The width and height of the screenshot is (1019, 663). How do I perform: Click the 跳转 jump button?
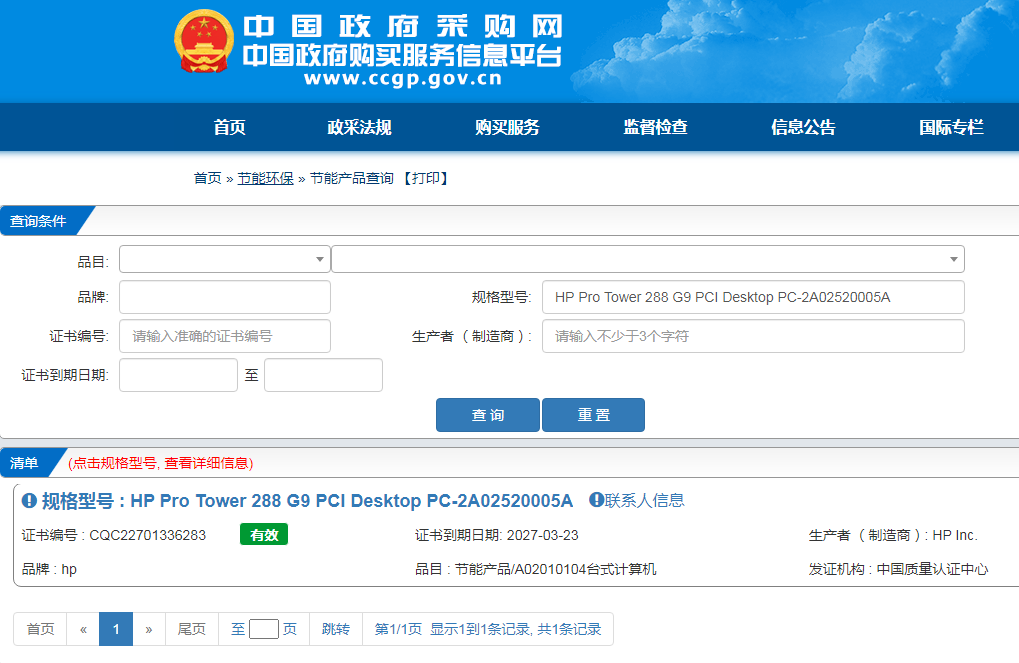pos(336,629)
